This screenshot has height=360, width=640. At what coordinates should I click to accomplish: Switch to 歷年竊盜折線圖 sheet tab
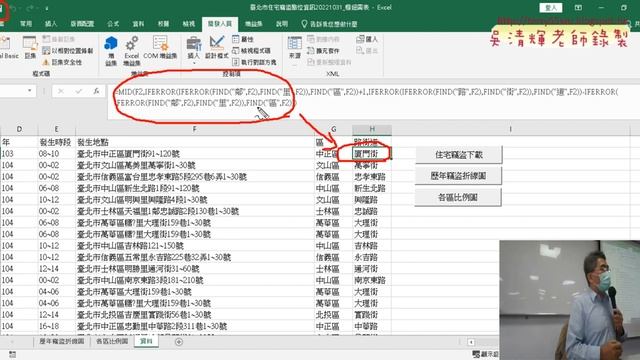(x=62, y=341)
